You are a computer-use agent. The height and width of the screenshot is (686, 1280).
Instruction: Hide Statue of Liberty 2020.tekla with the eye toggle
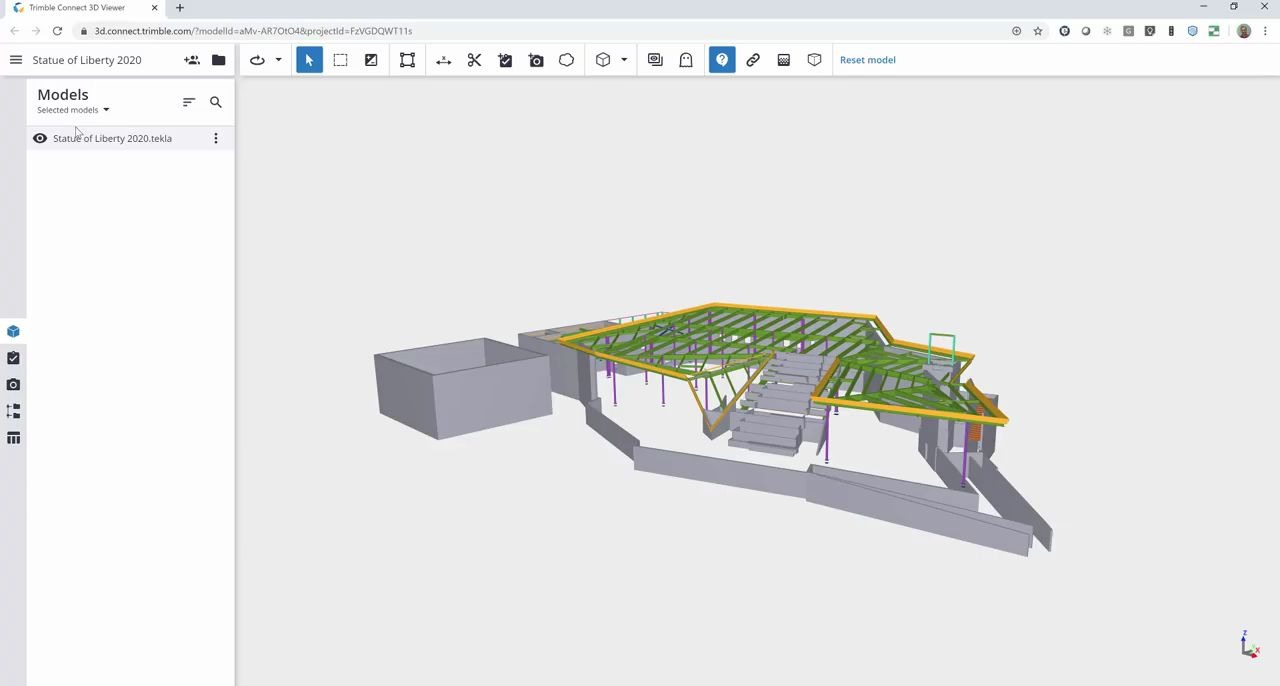tap(40, 138)
